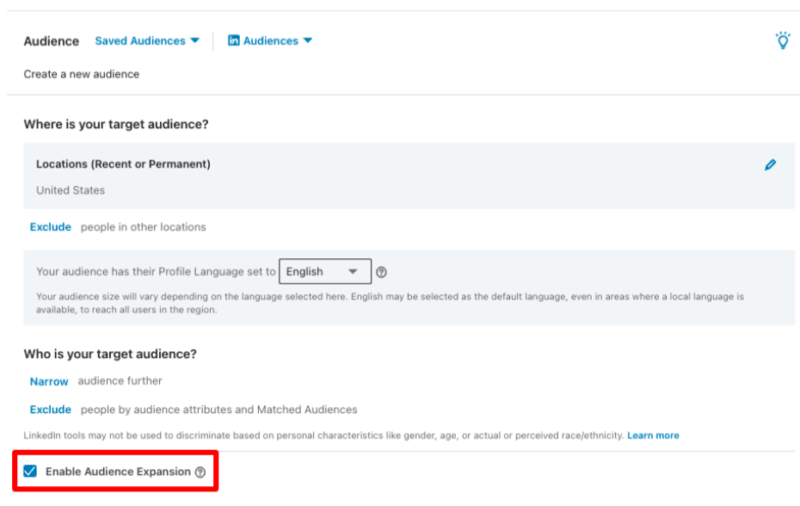The image size is (800, 506).
Task: Click the United States location entry
Action: [x=70, y=190]
